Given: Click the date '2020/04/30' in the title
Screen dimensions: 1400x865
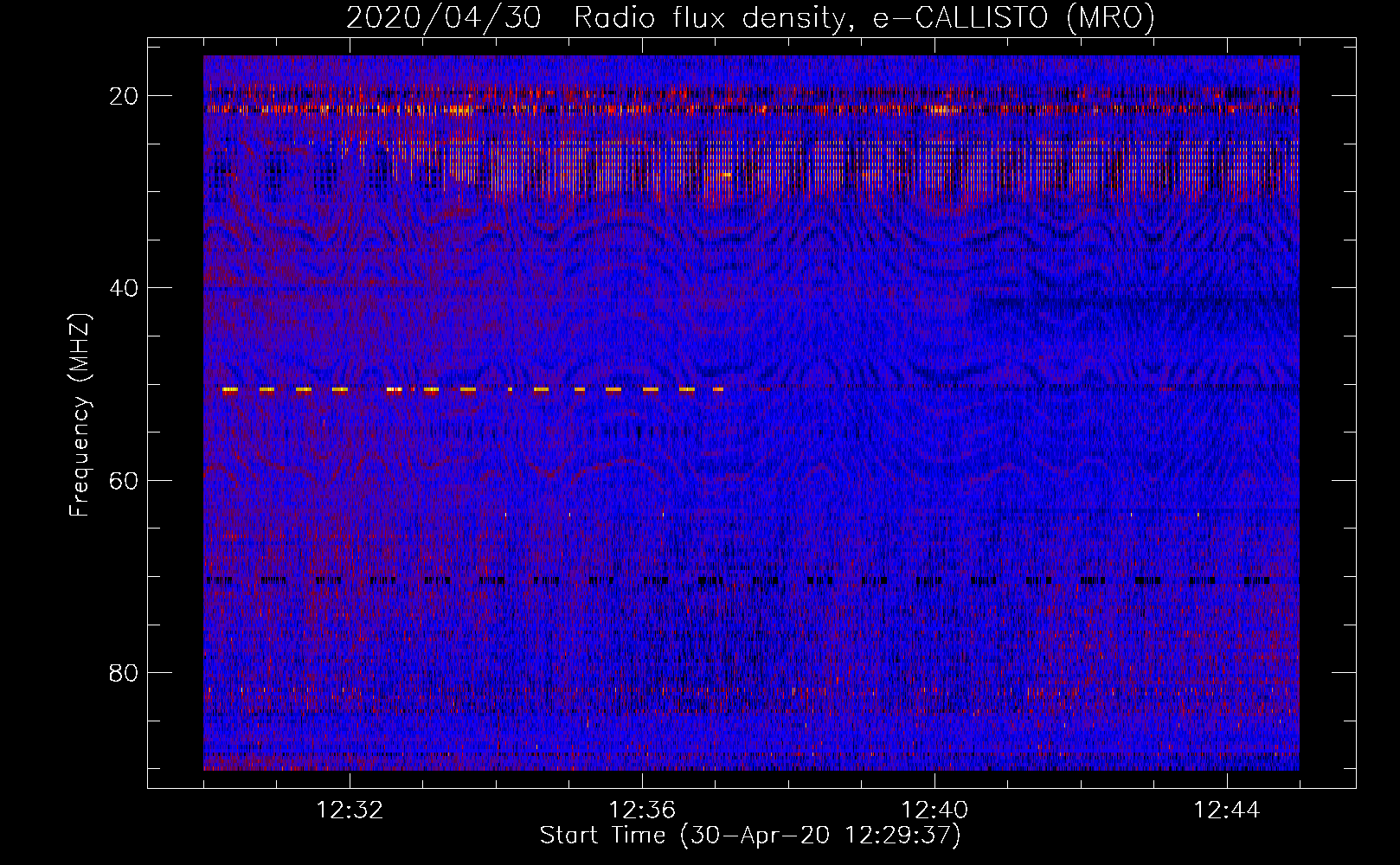Looking at the screenshot, I should [x=444, y=18].
